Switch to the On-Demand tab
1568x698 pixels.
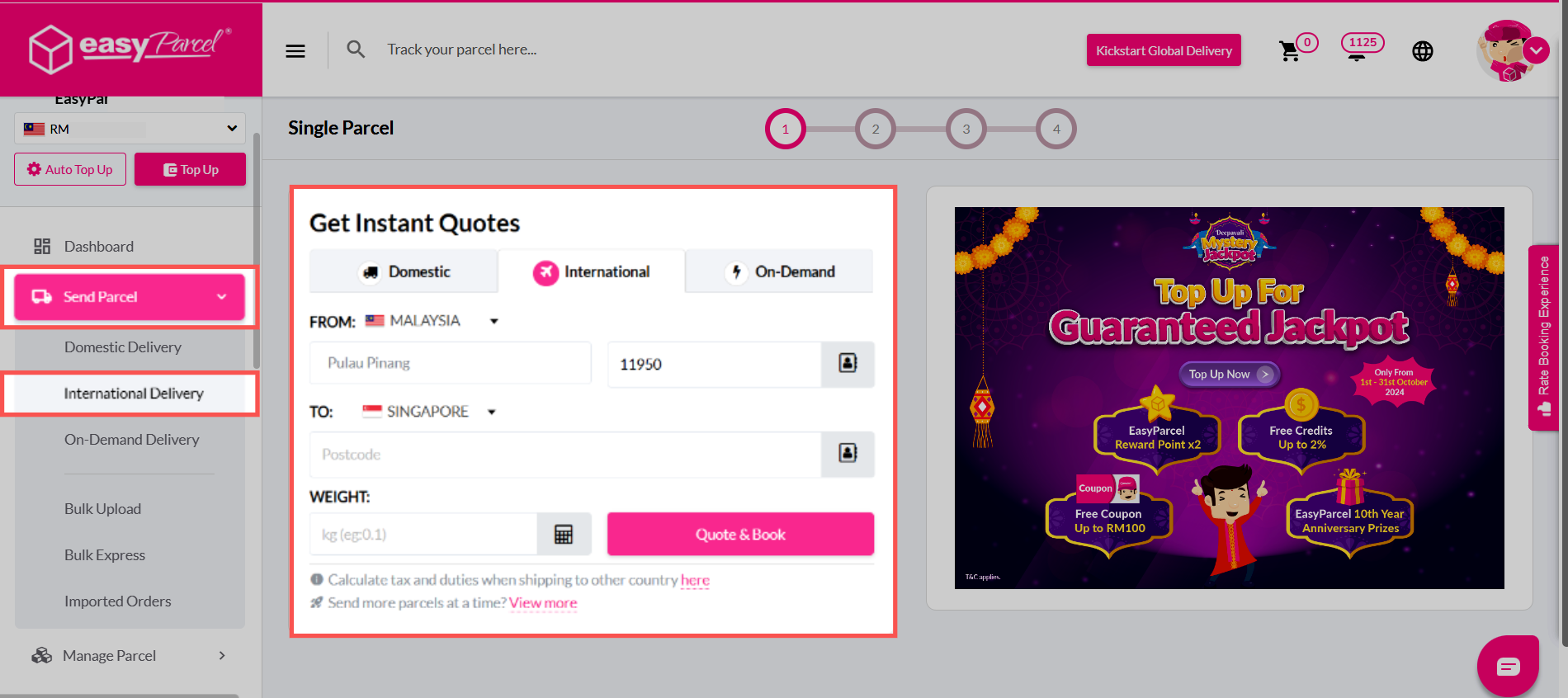coord(779,271)
